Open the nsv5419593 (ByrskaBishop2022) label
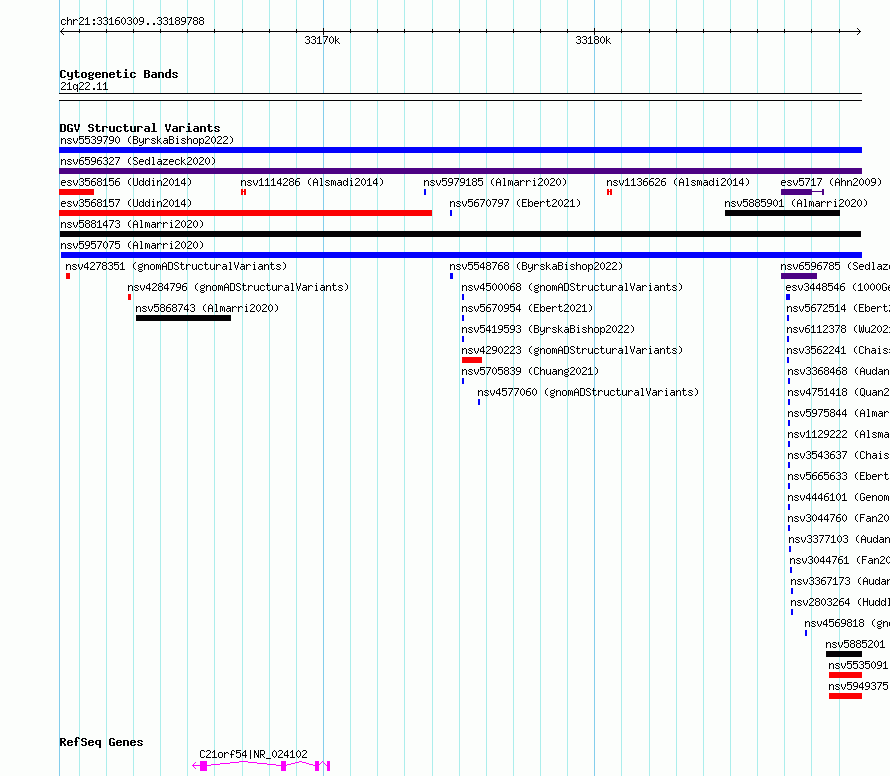Screen dimensions: 890x776 (x=548, y=329)
